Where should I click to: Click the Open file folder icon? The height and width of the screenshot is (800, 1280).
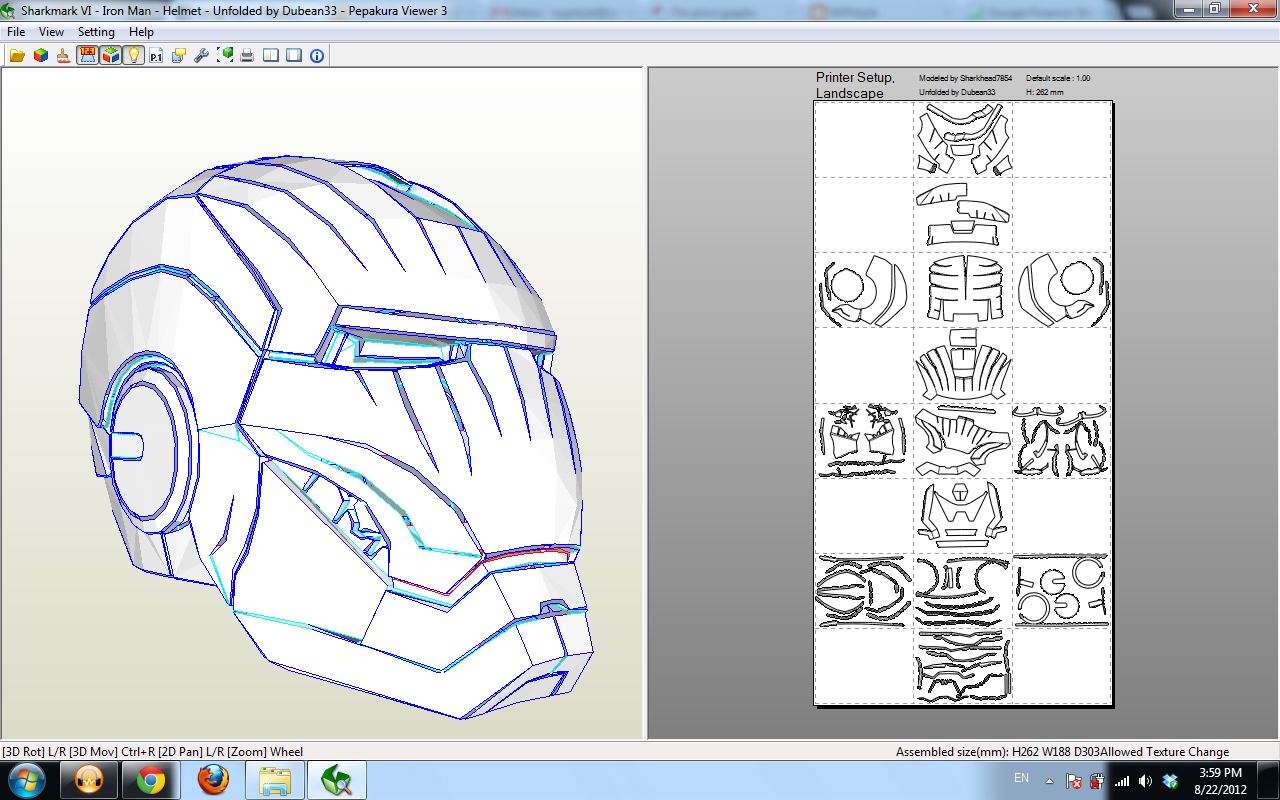click(17, 56)
